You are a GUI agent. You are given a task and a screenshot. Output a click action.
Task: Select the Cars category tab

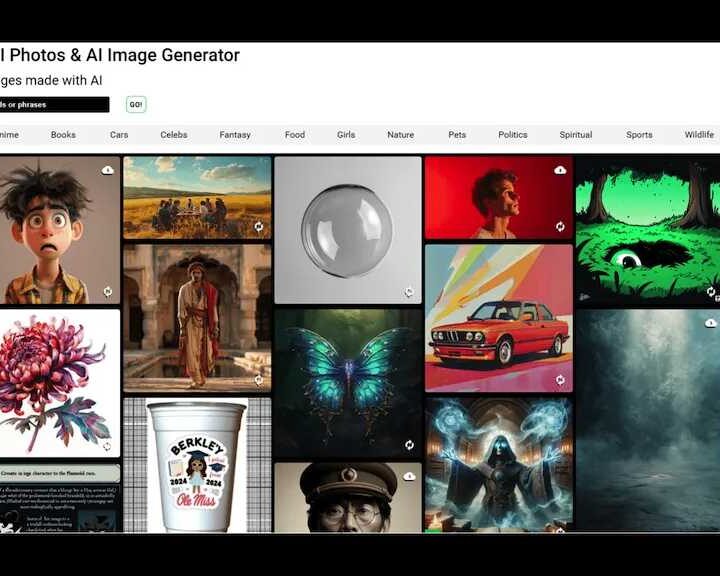click(x=119, y=135)
